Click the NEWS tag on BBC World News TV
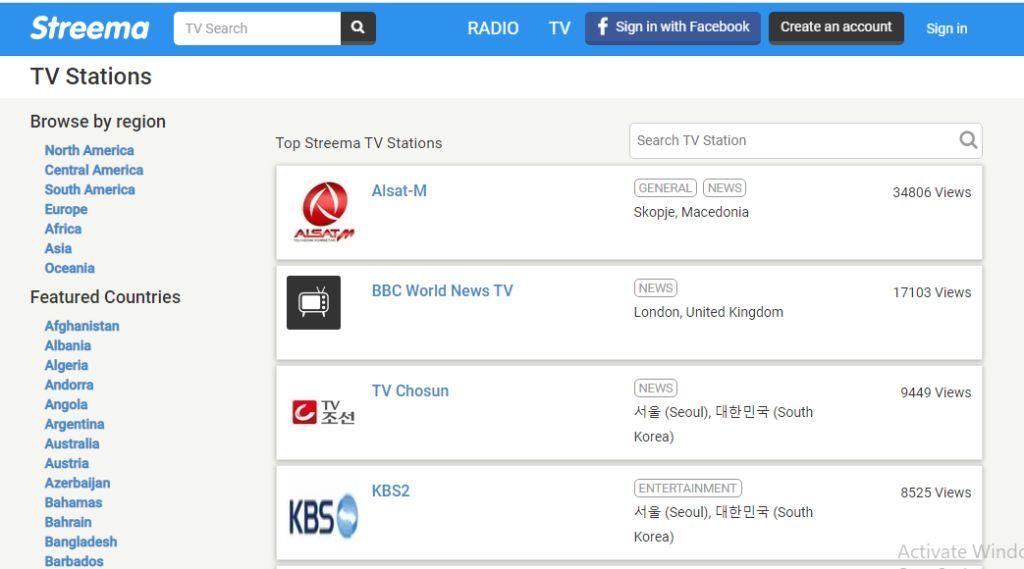1024x569 pixels. click(x=656, y=288)
